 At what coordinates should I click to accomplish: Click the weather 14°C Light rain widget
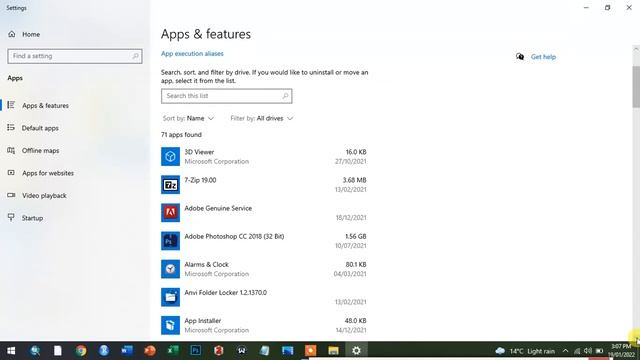tap(525, 351)
